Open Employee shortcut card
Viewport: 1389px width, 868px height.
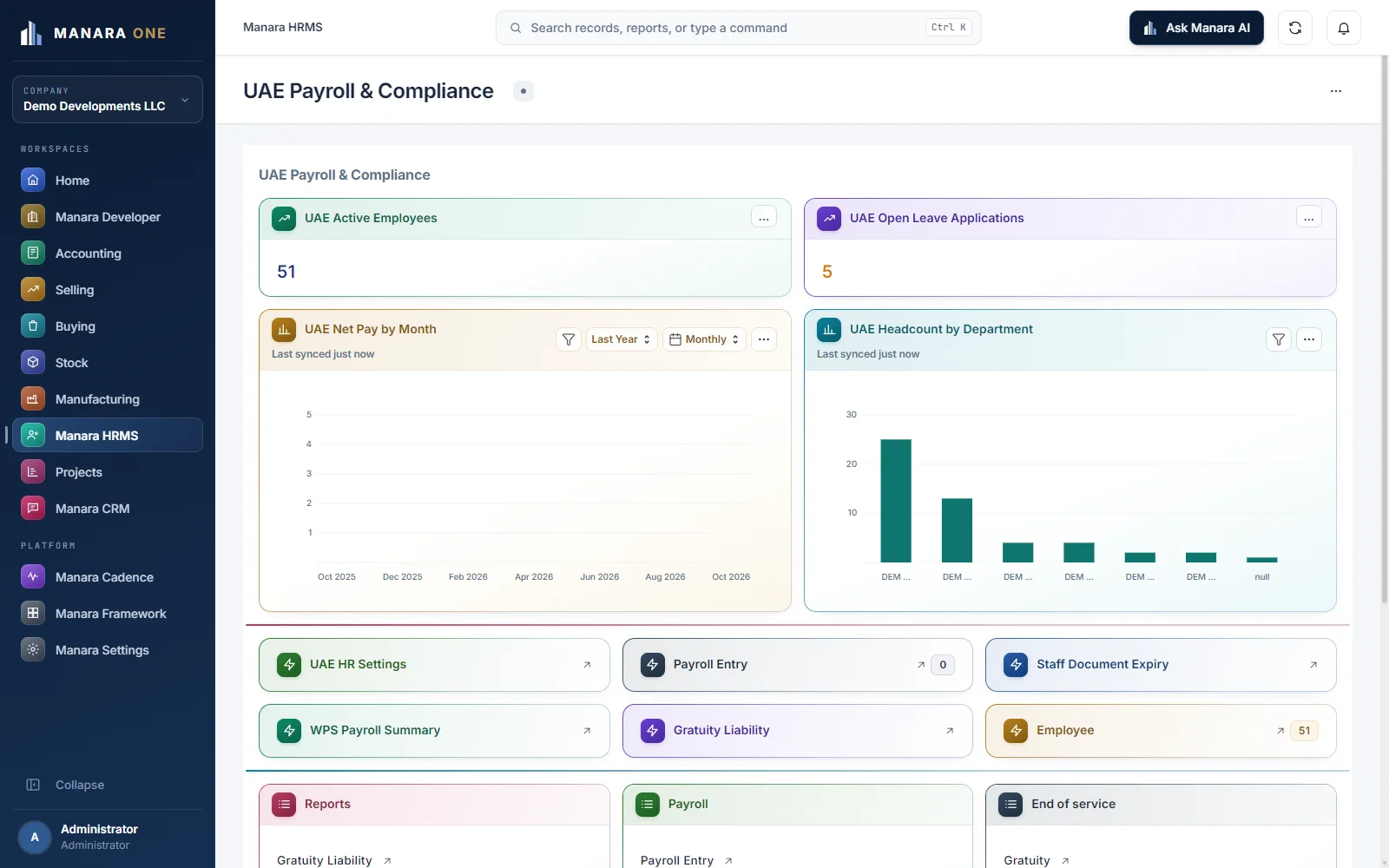[x=1161, y=731]
